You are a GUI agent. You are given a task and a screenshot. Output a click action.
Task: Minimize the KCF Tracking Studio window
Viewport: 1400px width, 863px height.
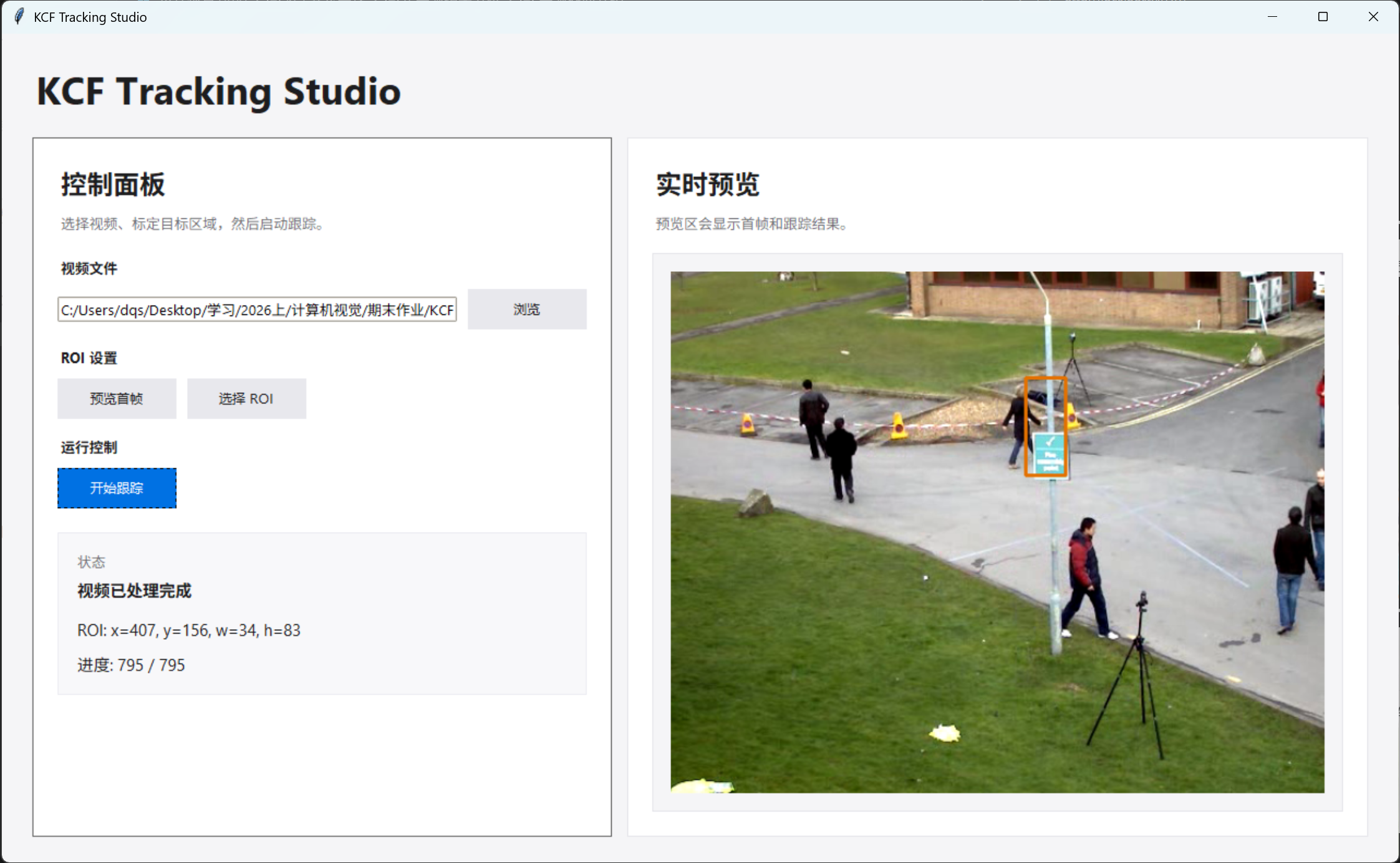click(x=1272, y=17)
